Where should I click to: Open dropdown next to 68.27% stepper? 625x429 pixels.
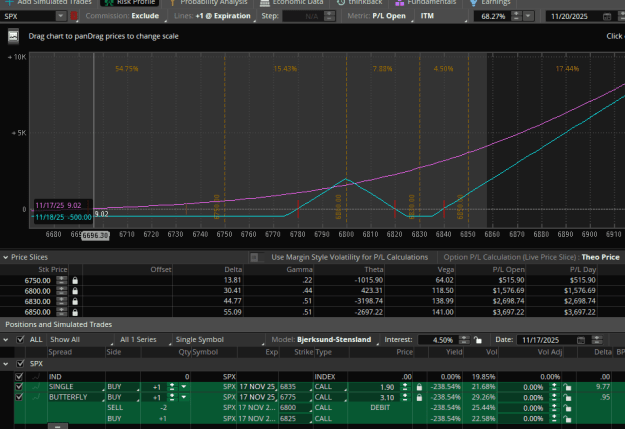(528, 16)
